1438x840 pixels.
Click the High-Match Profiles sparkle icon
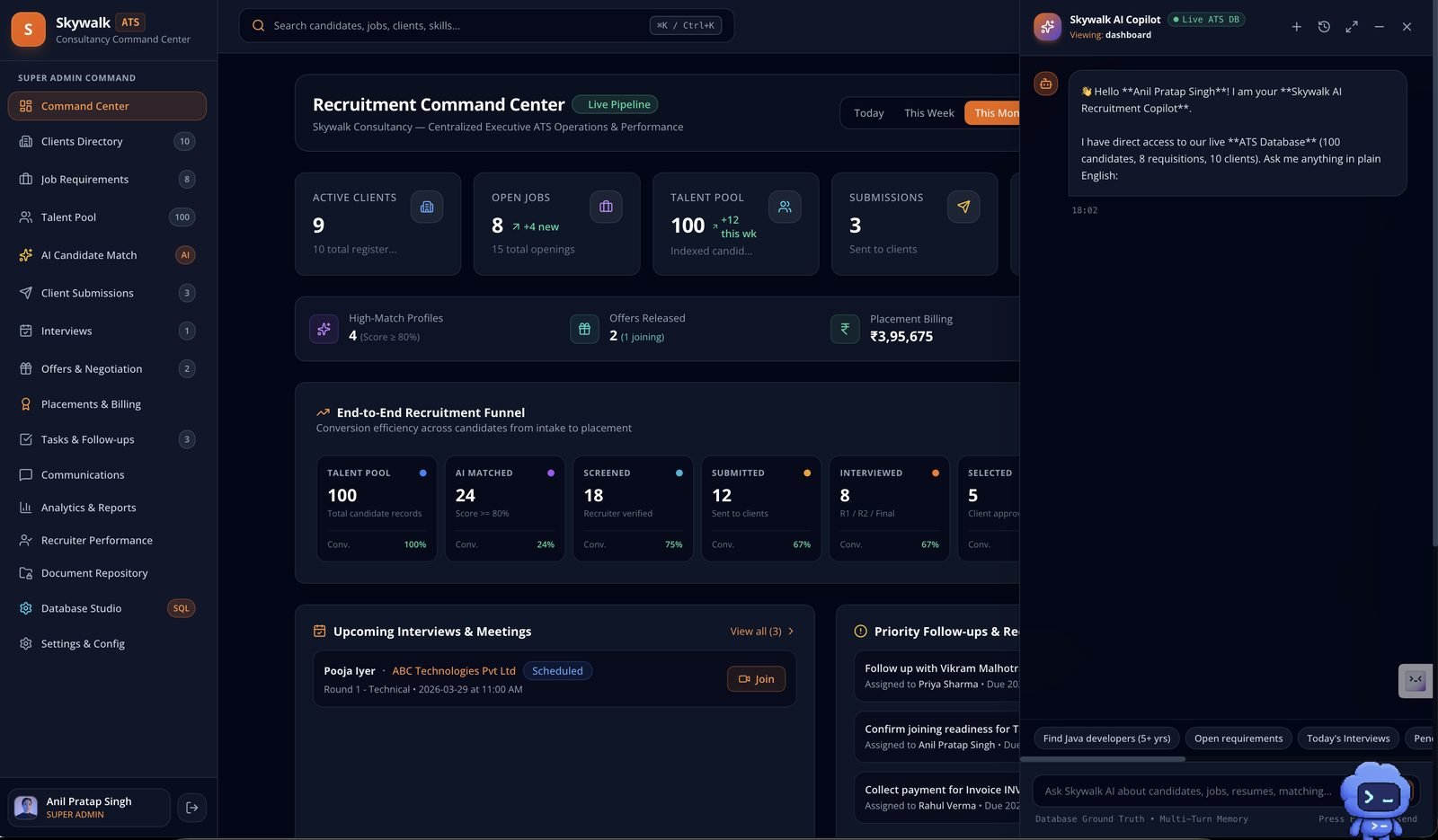[x=324, y=329]
